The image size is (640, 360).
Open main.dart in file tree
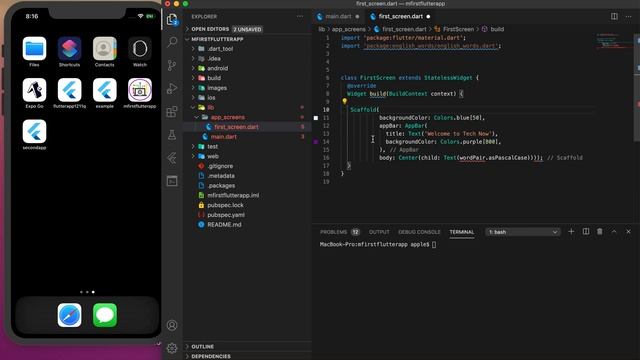247,137
